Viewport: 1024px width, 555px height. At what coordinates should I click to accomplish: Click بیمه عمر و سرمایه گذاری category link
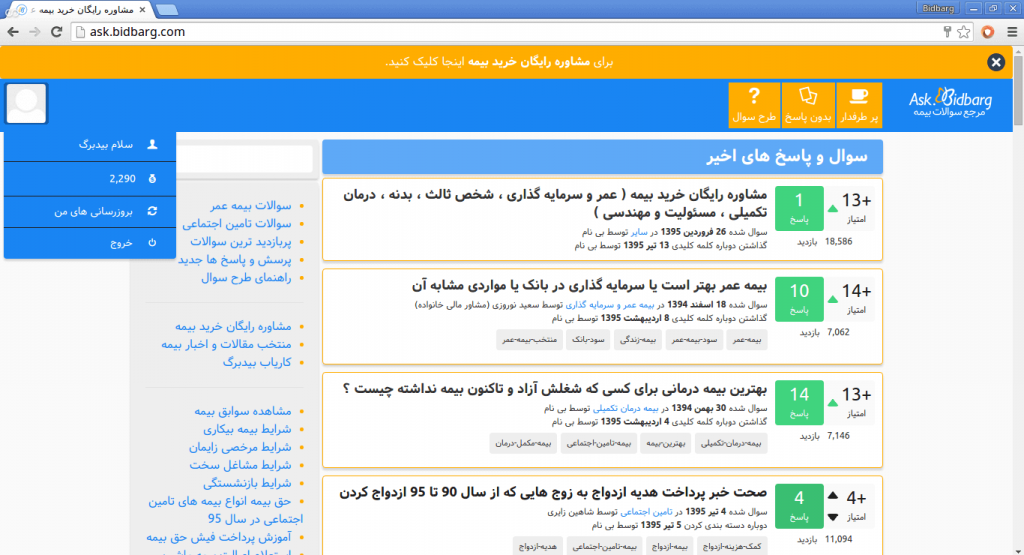pos(609,305)
